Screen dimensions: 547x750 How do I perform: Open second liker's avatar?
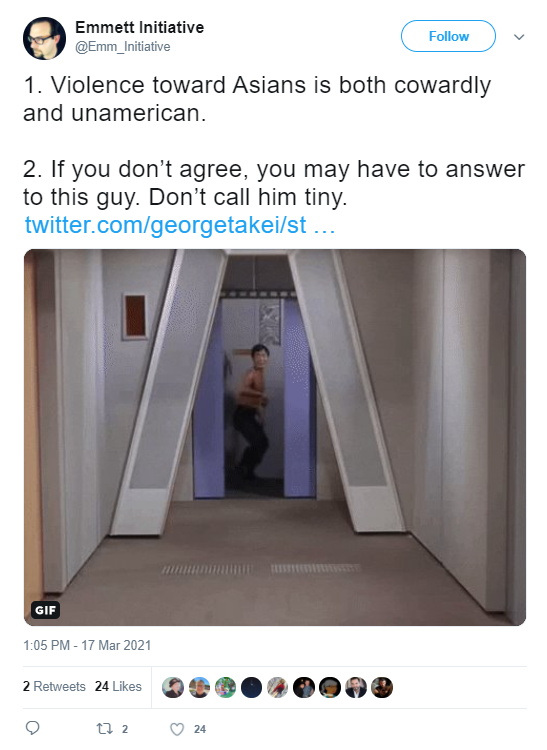click(199, 687)
